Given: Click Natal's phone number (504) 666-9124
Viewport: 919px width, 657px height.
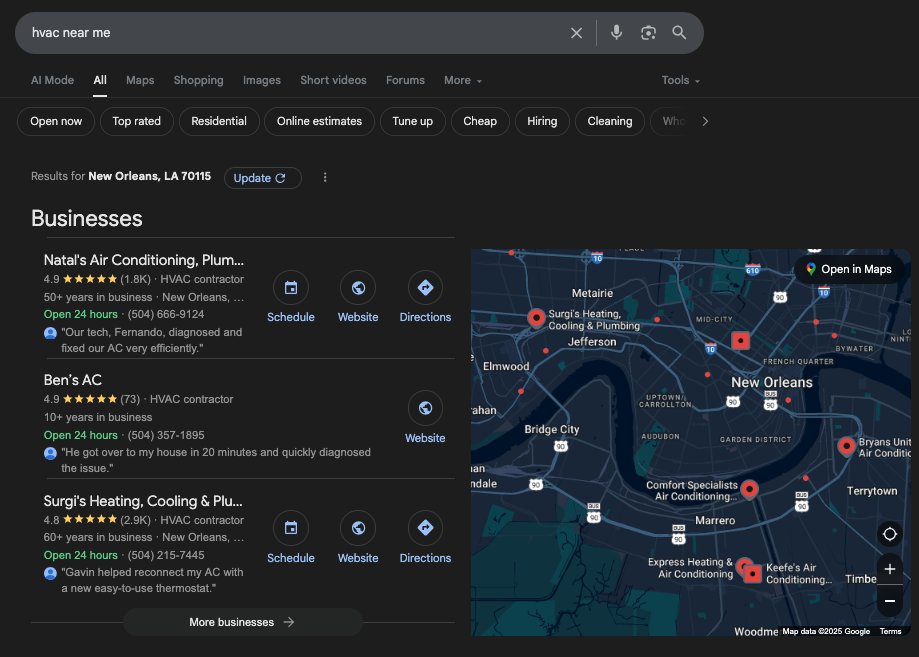Looking at the screenshot, I should point(166,314).
